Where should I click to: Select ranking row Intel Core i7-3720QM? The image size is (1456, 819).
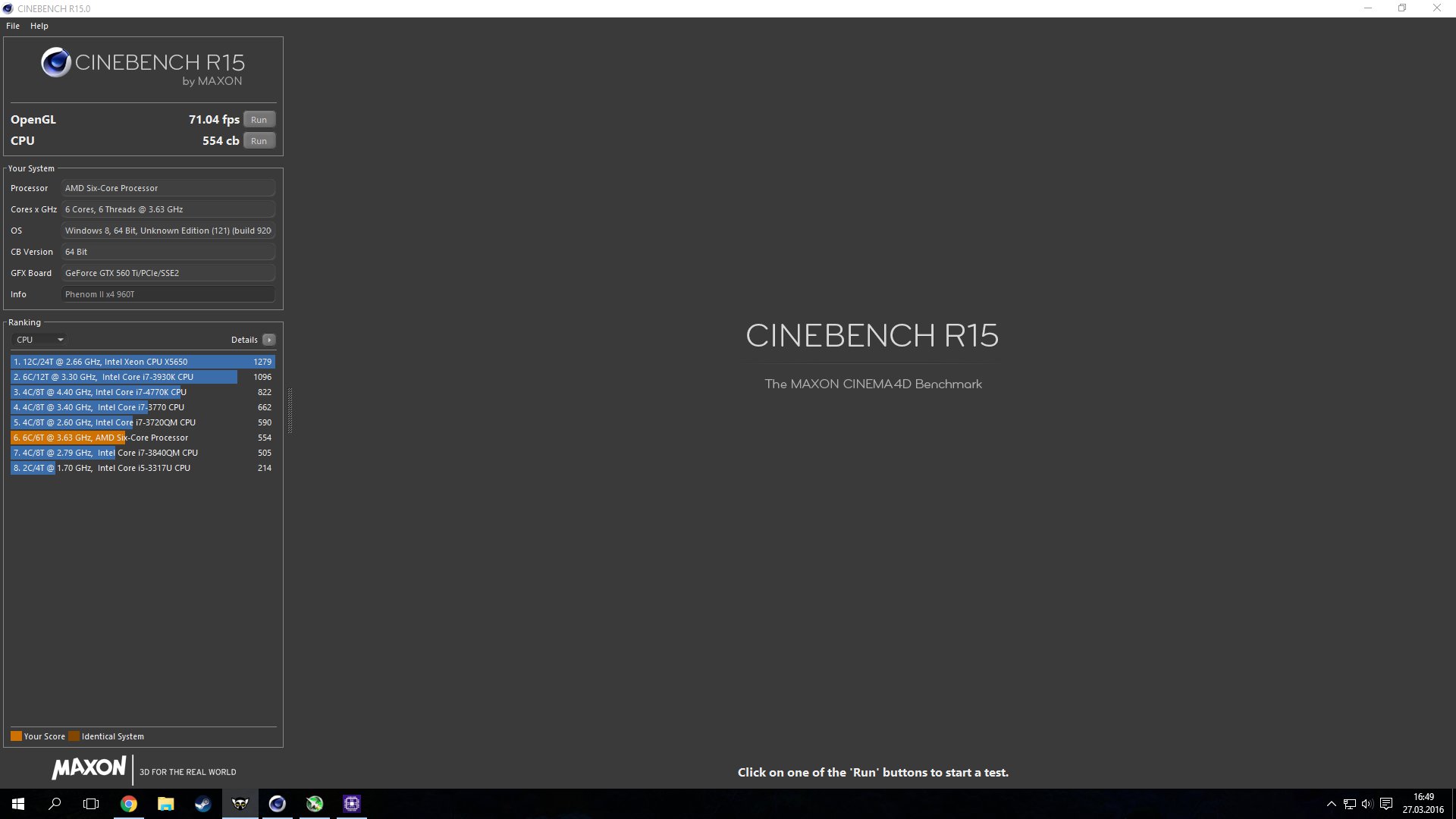143,422
